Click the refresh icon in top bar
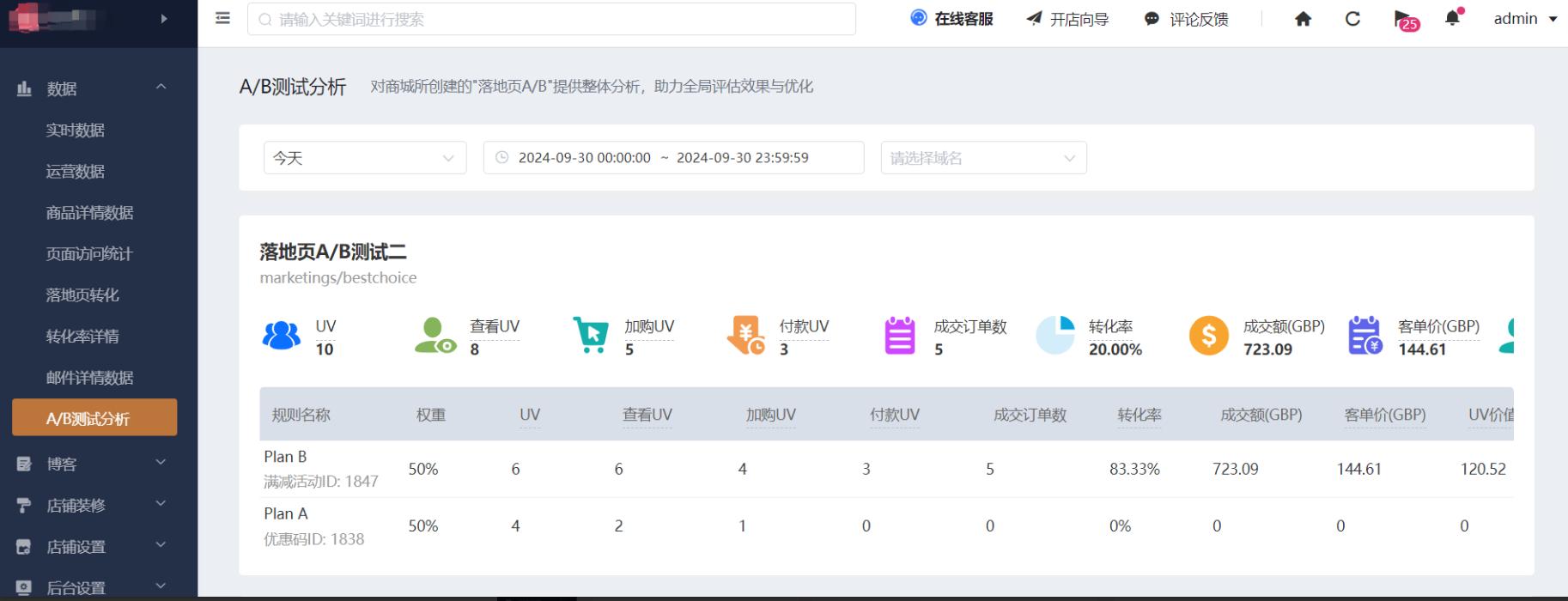 pyautogui.click(x=1352, y=19)
